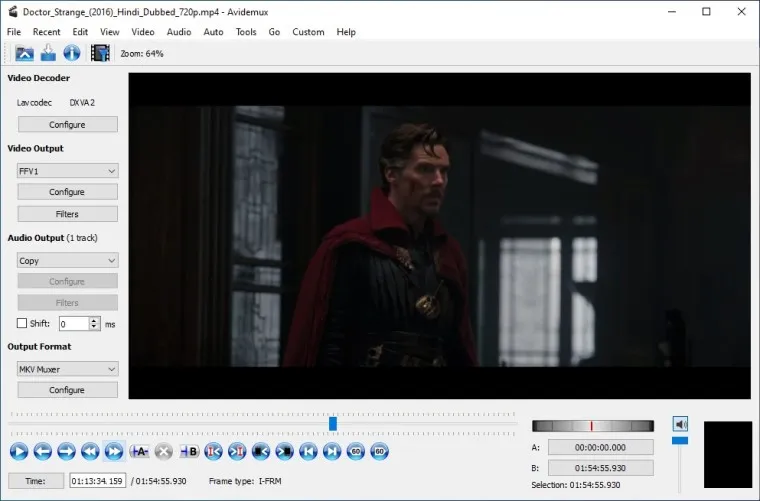The height and width of the screenshot is (501, 760).
Task: Go to the previous cut point
Action: click(x=213, y=452)
